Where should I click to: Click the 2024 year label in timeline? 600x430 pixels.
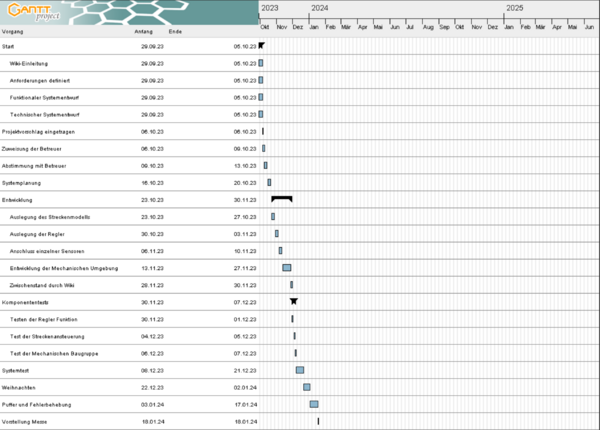pyautogui.click(x=319, y=8)
